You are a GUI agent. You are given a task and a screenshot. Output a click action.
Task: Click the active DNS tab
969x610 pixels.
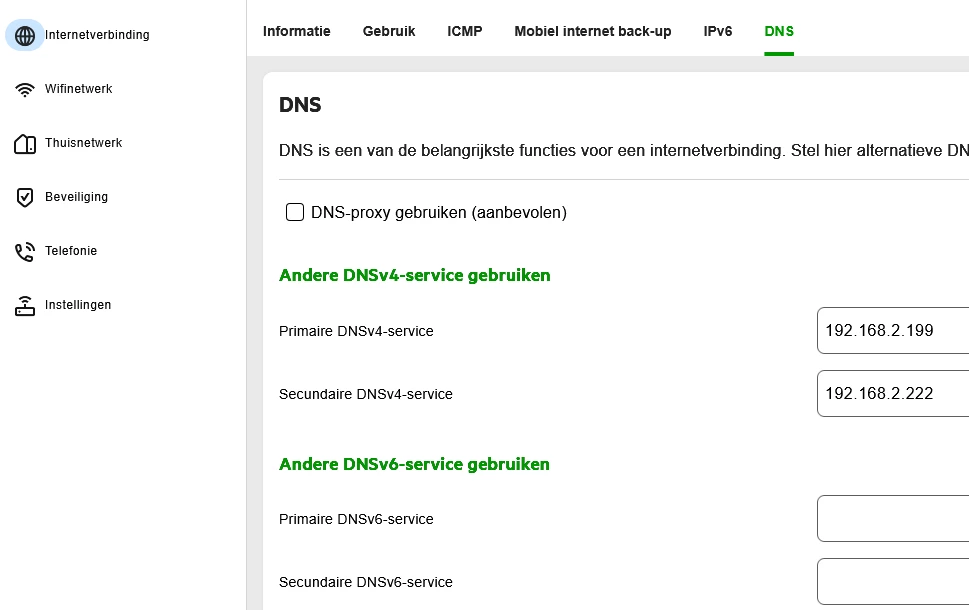779,31
